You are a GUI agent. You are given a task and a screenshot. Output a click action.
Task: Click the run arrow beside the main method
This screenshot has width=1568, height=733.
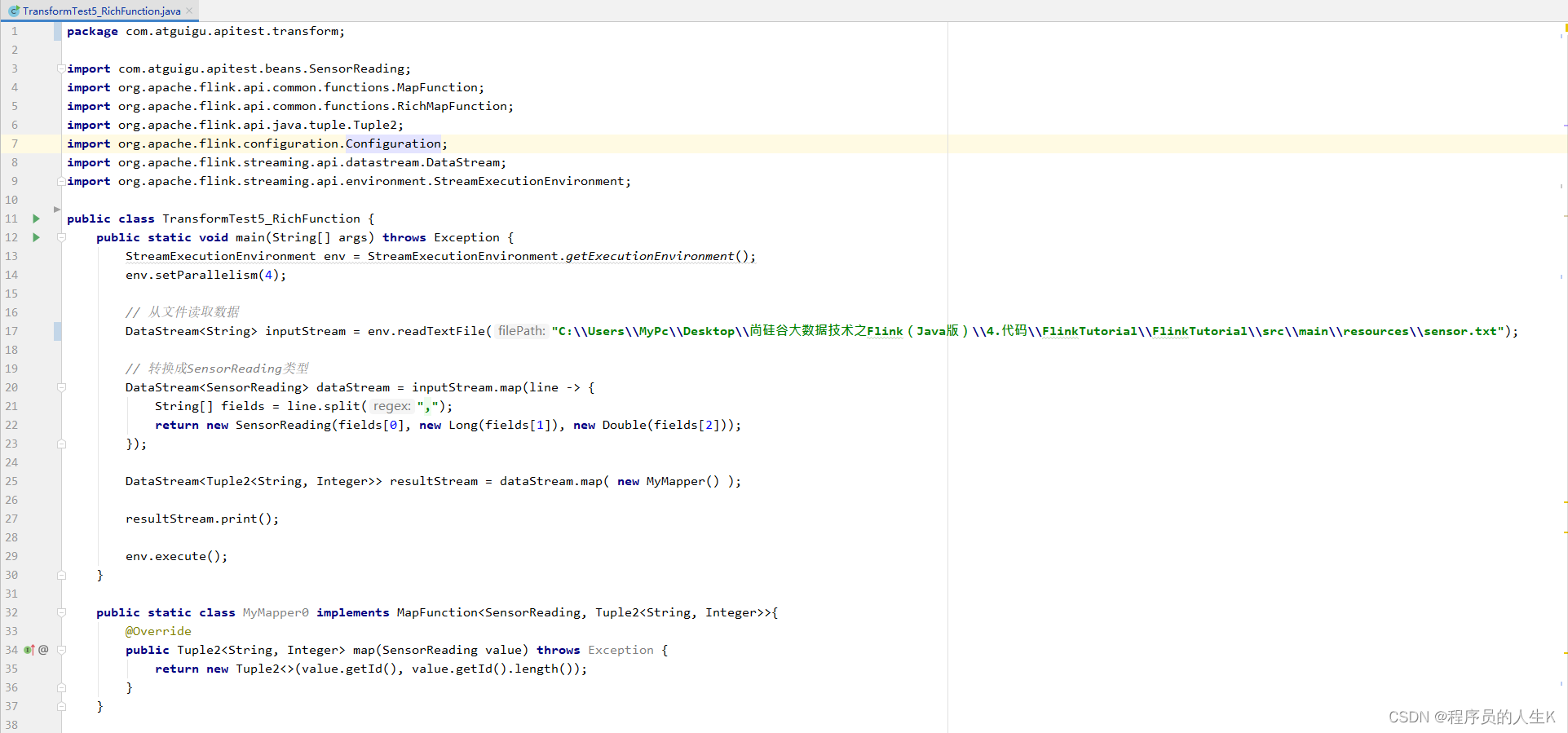[x=36, y=237]
